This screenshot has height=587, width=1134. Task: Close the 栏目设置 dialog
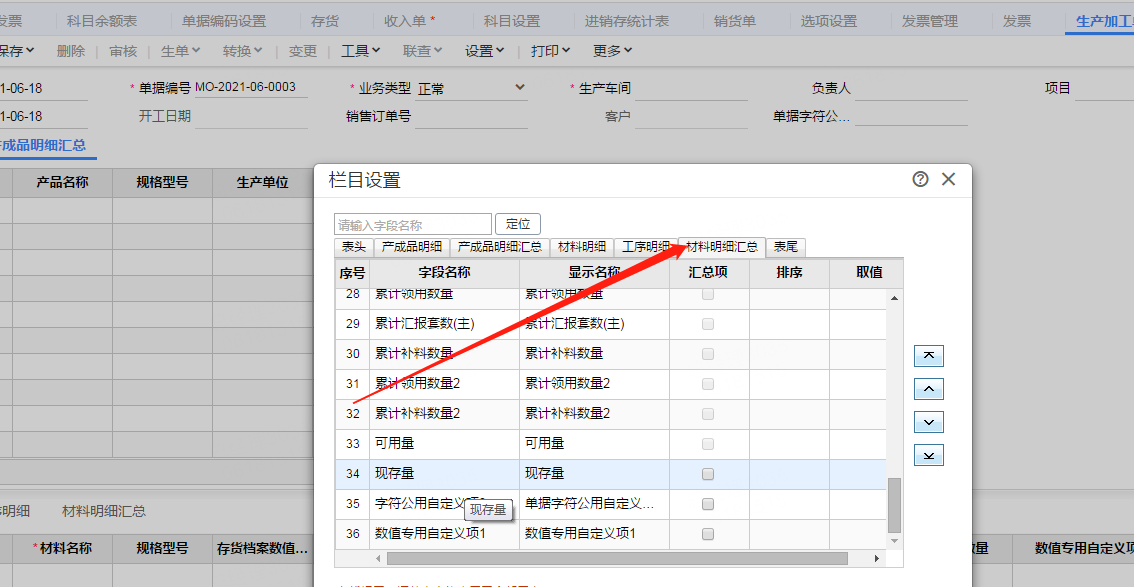[948, 179]
